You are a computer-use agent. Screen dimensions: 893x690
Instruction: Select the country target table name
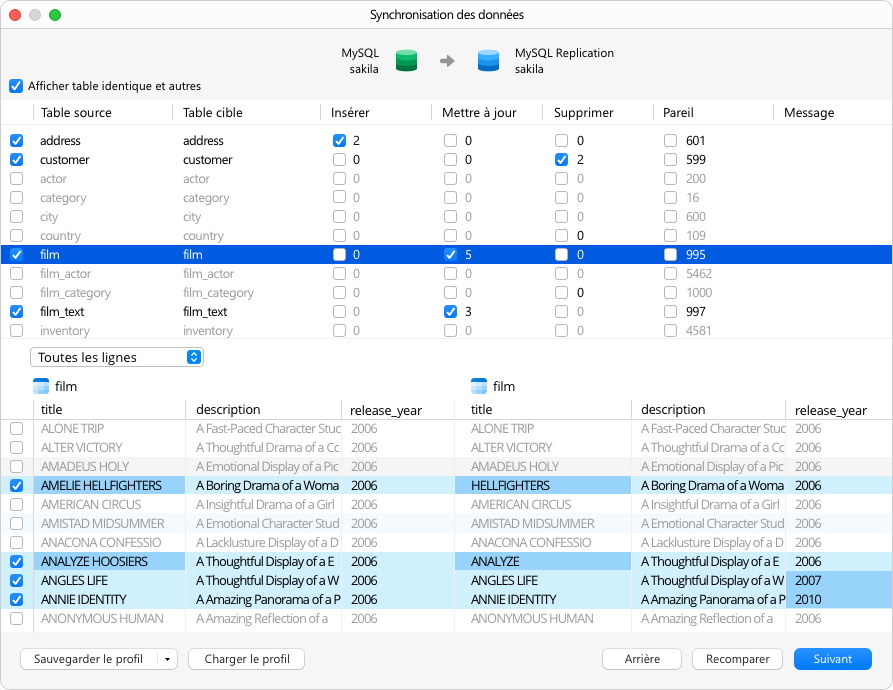pos(203,236)
